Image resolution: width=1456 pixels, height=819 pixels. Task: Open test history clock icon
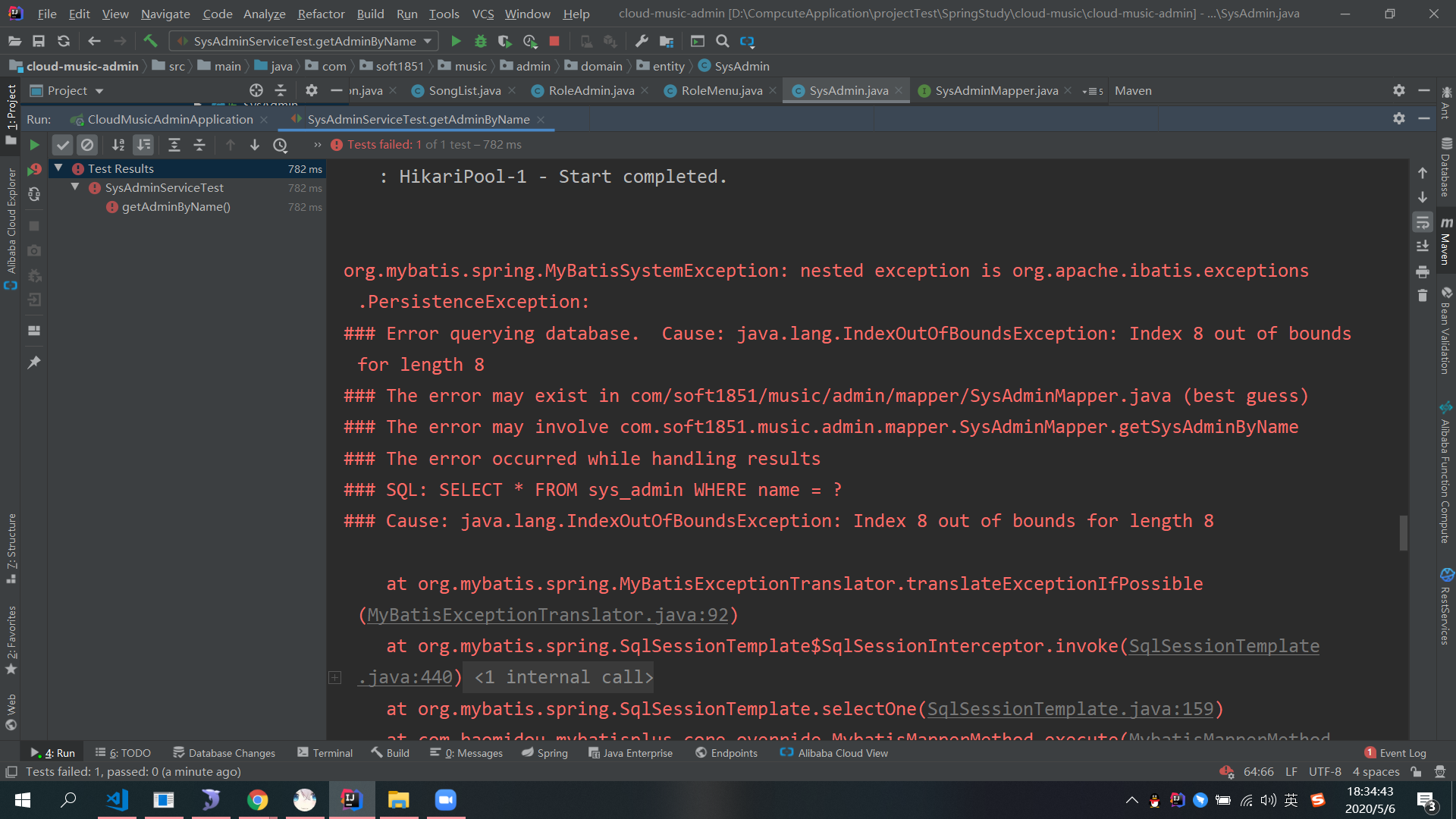(281, 145)
